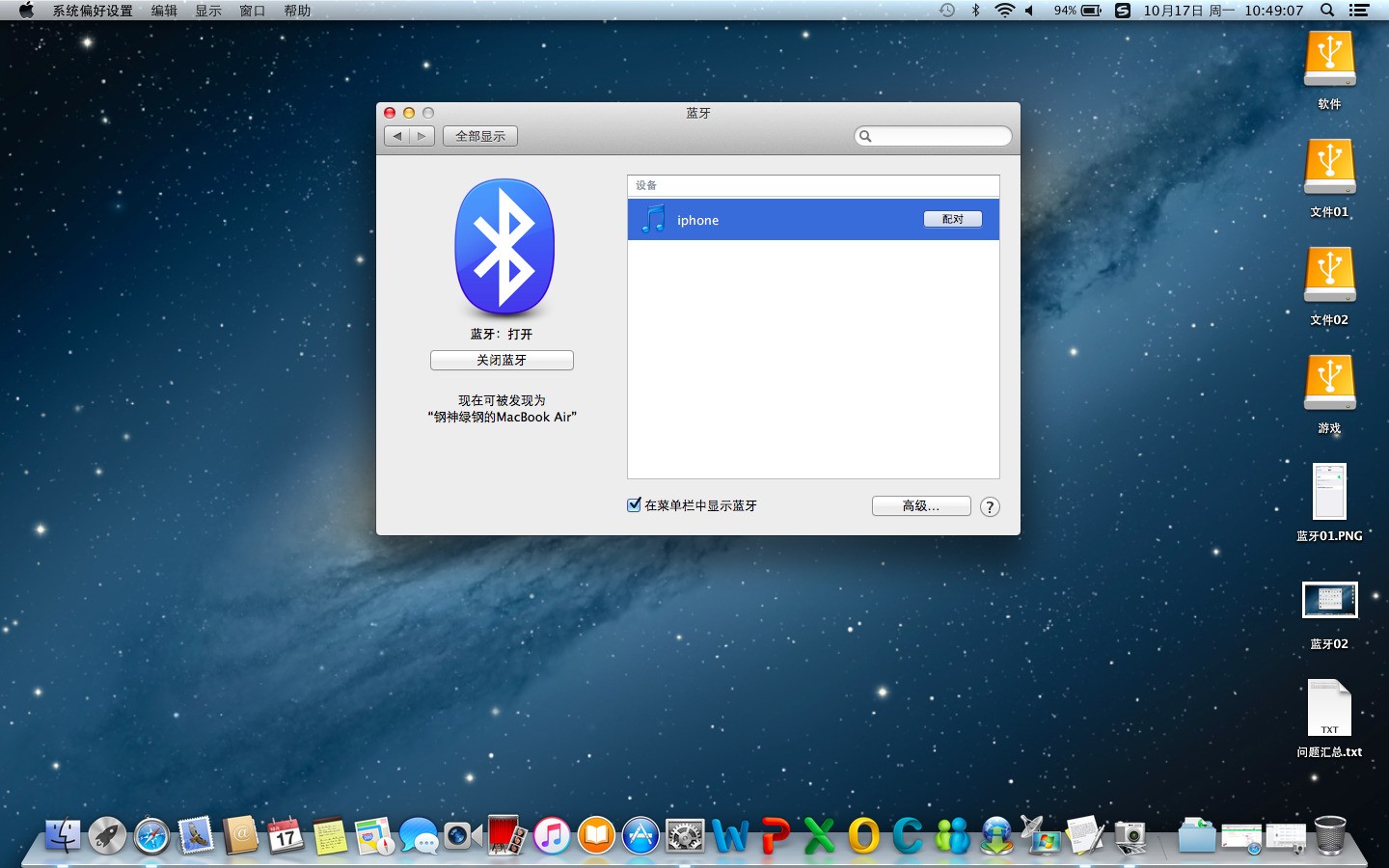The height and width of the screenshot is (868, 1389).
Task: Open the 显示 menu
Action: (208, 11)
